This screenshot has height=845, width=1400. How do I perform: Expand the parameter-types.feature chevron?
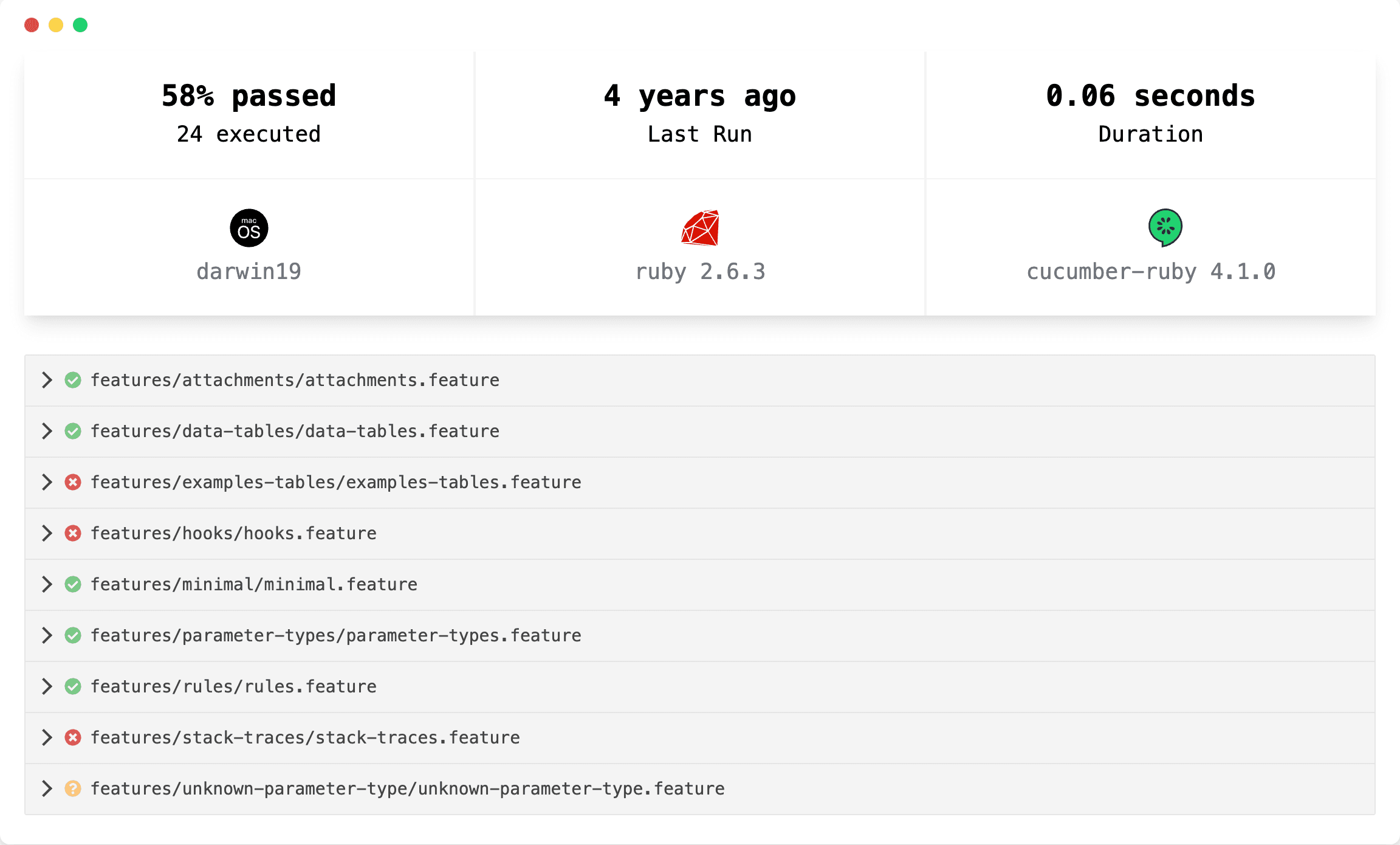(47, 636)
